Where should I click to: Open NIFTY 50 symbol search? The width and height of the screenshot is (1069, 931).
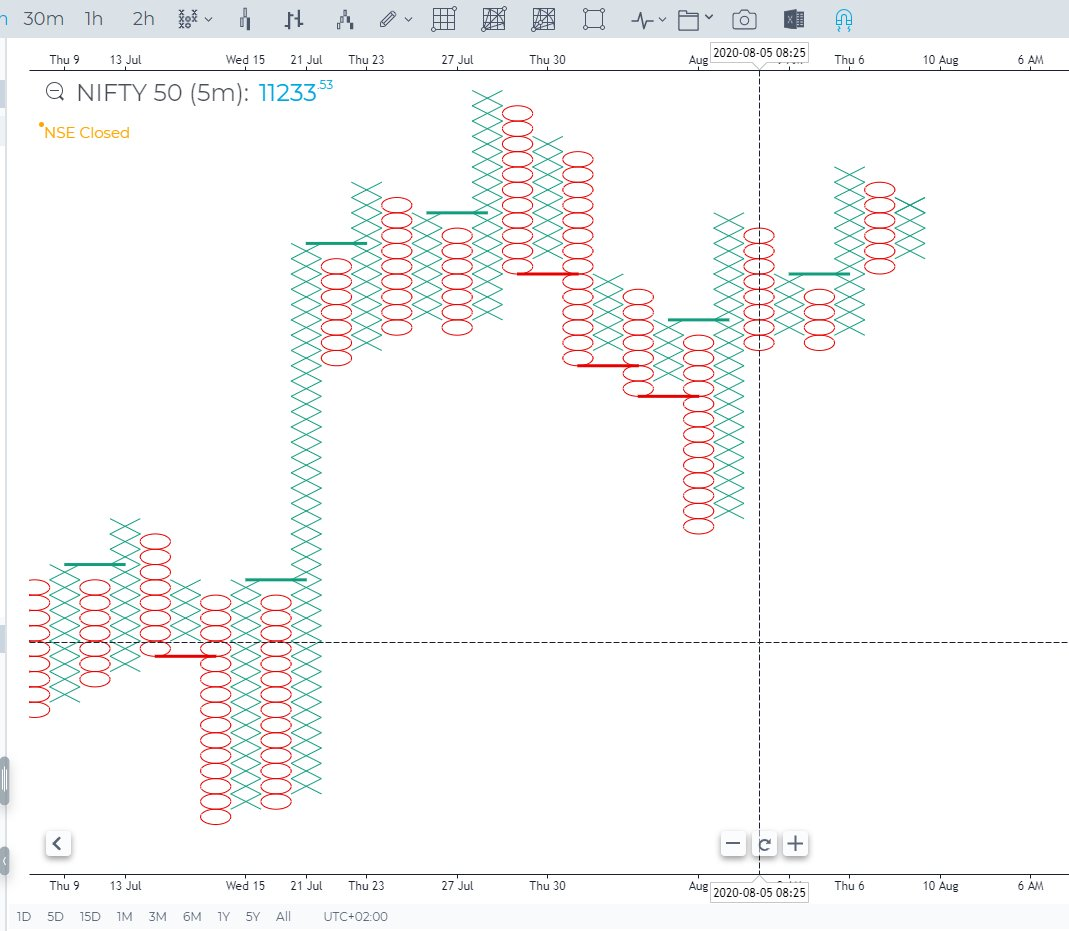click(x=57, y=94)
